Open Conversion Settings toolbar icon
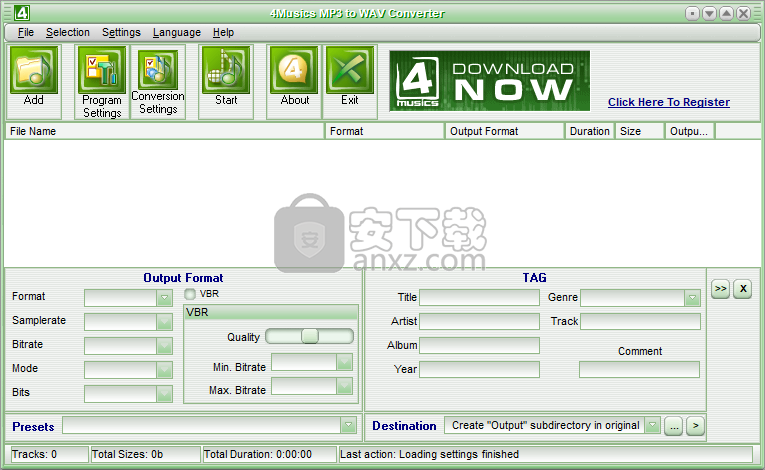This screenshot has width=765, height=470. [158, 70]
